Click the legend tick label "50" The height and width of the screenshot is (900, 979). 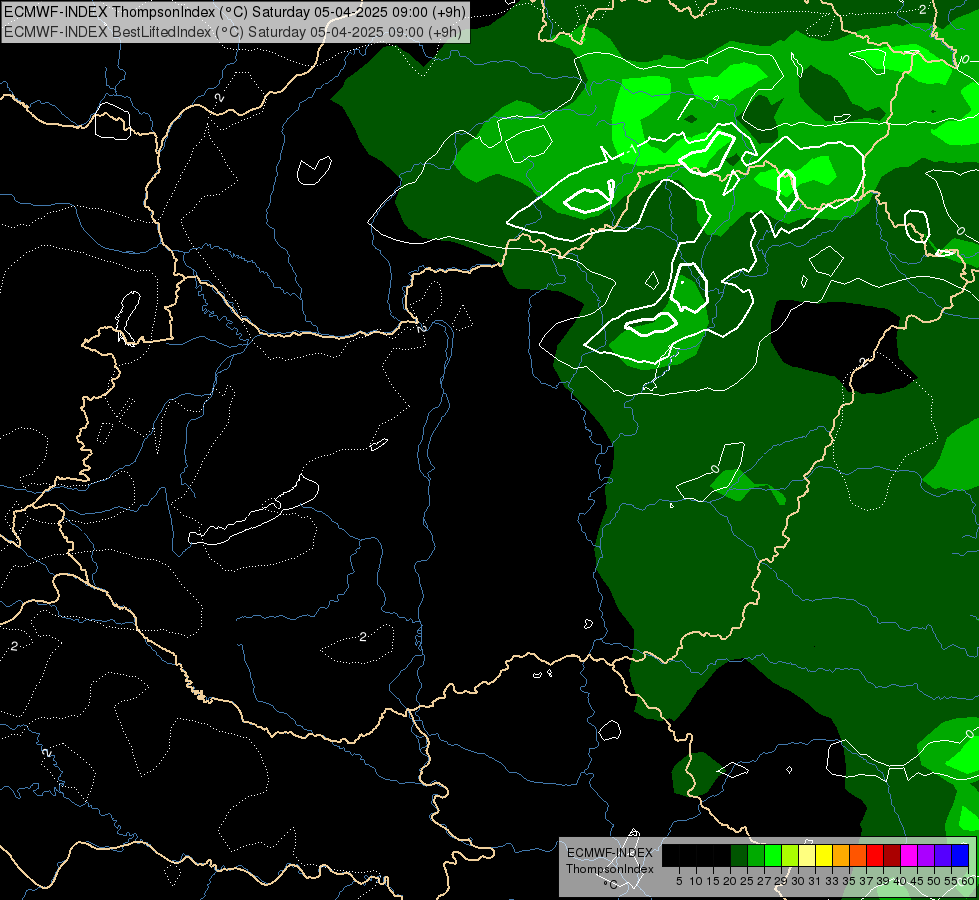(935, 881)
